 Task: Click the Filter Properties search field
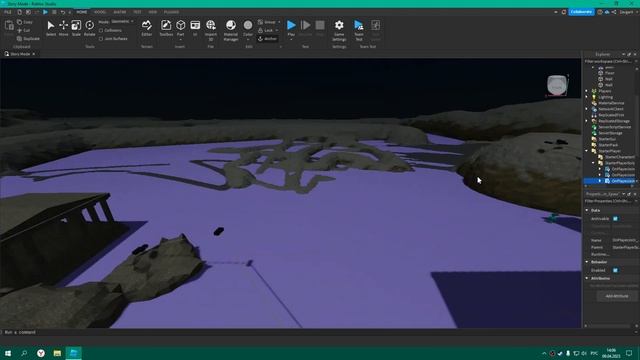[608, 201]
